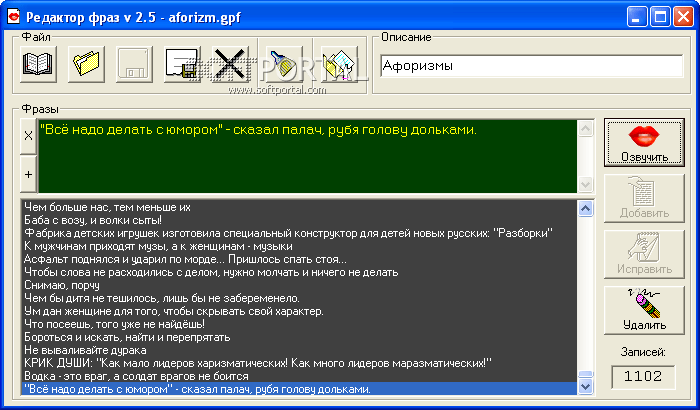Click the flashlight search icon
Screen dimensions: 700x410
pos(284,64)
